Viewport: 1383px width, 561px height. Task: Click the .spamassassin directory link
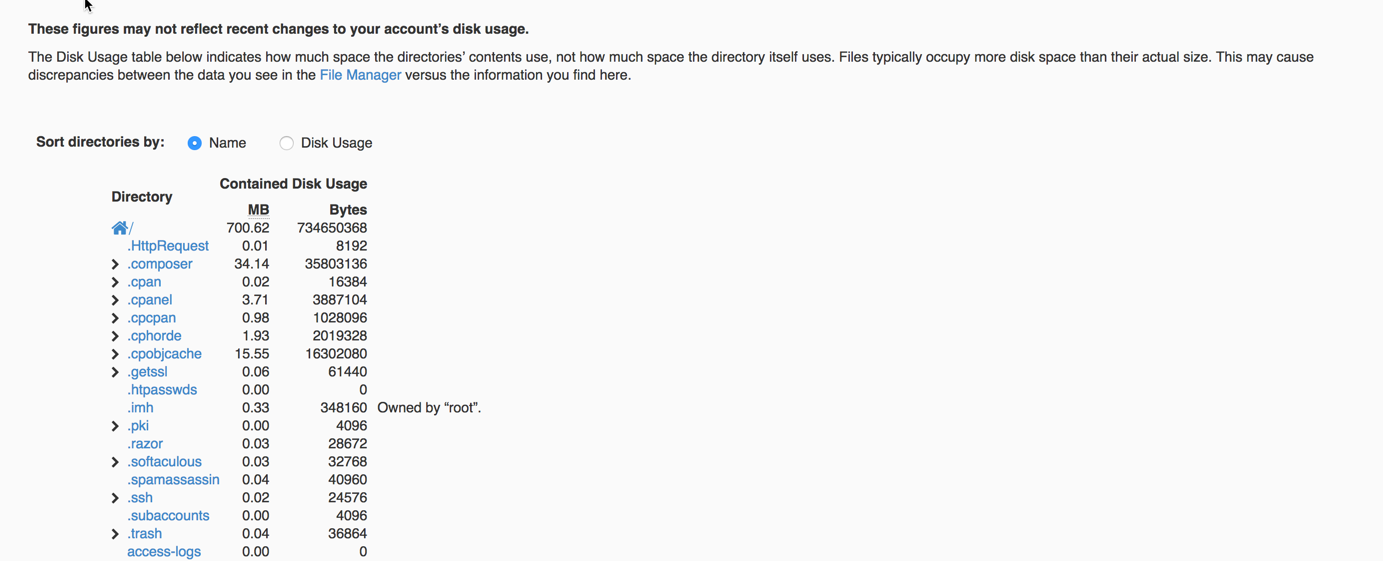[x=173, y=480]
